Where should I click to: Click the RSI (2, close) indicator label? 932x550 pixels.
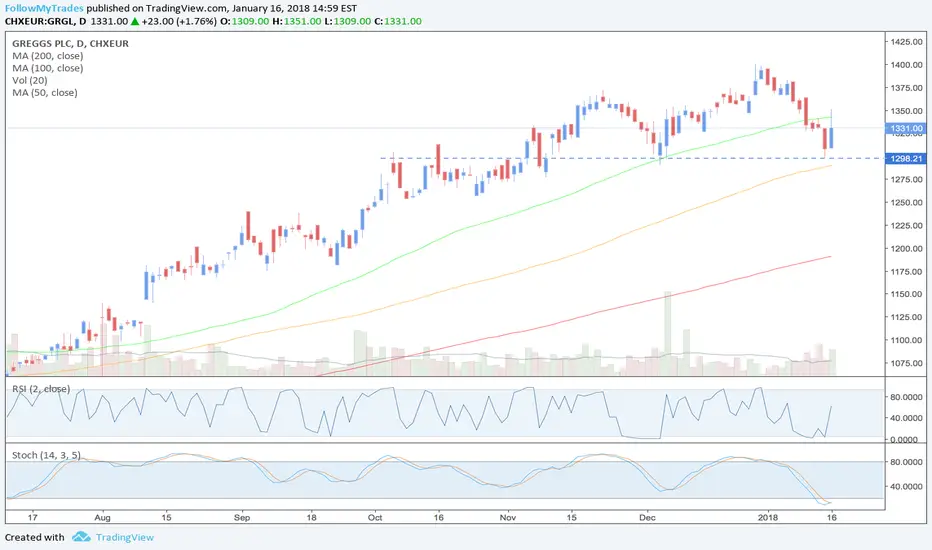[x=41, y=389]
